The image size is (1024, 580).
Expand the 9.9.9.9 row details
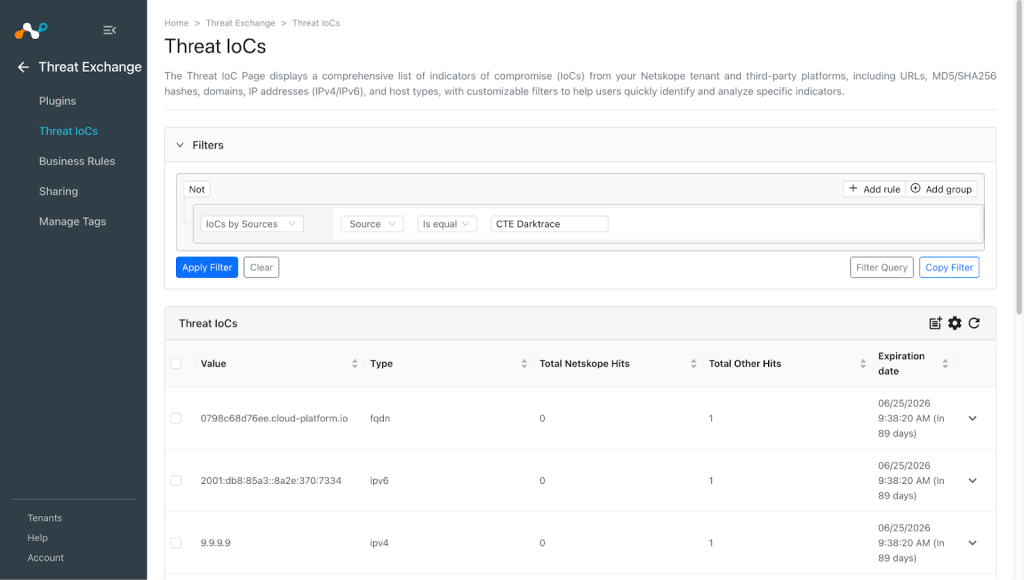(972, 543)
